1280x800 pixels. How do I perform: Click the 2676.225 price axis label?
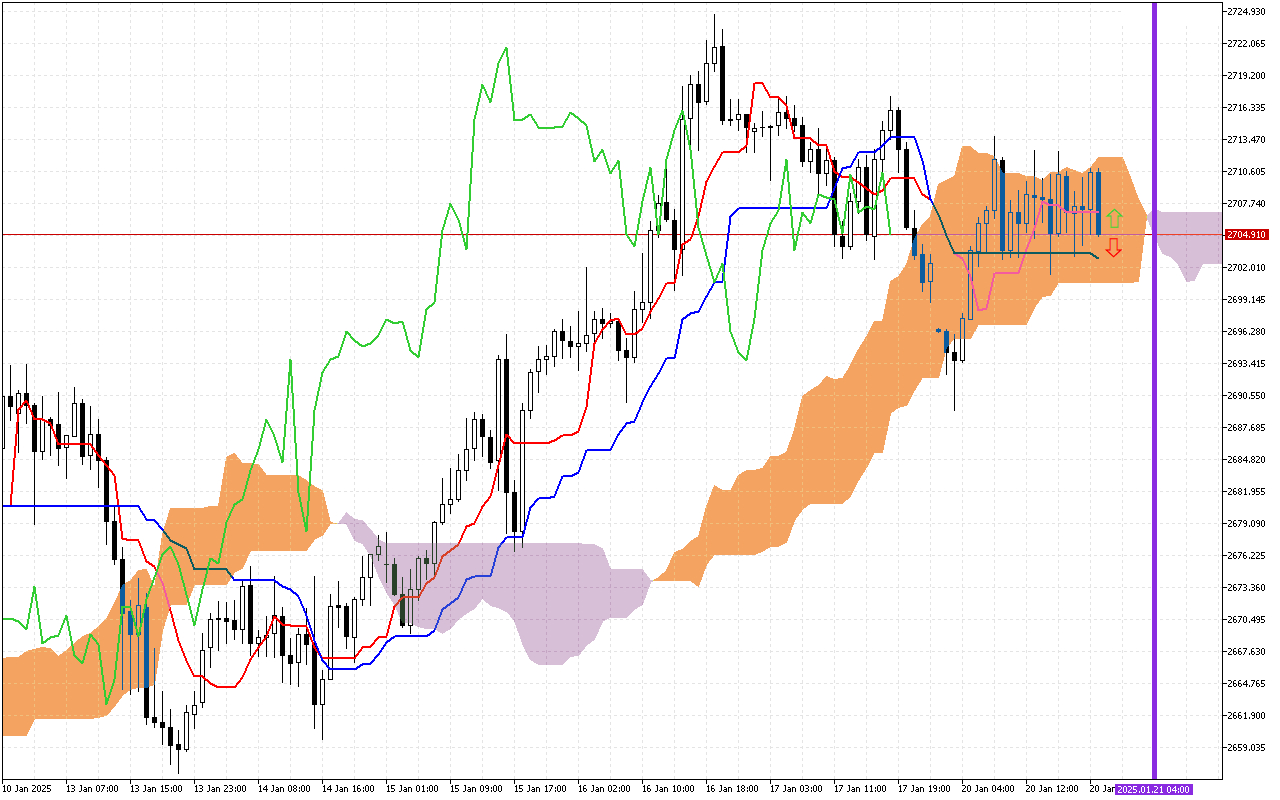click(x=1247, y=556)
